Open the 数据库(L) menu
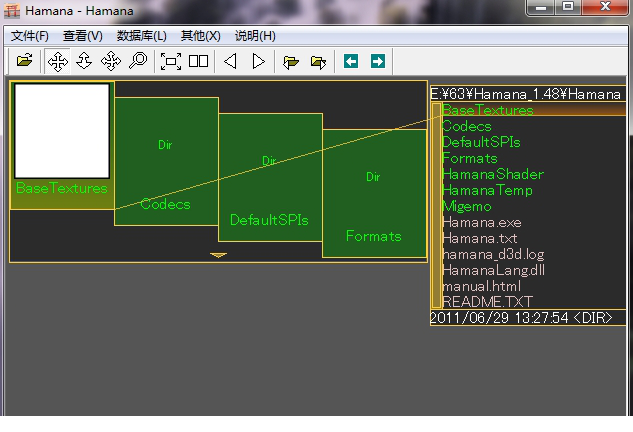Image resolution: width=633 pixels, height=432 pixels. (x=142, y=36)
